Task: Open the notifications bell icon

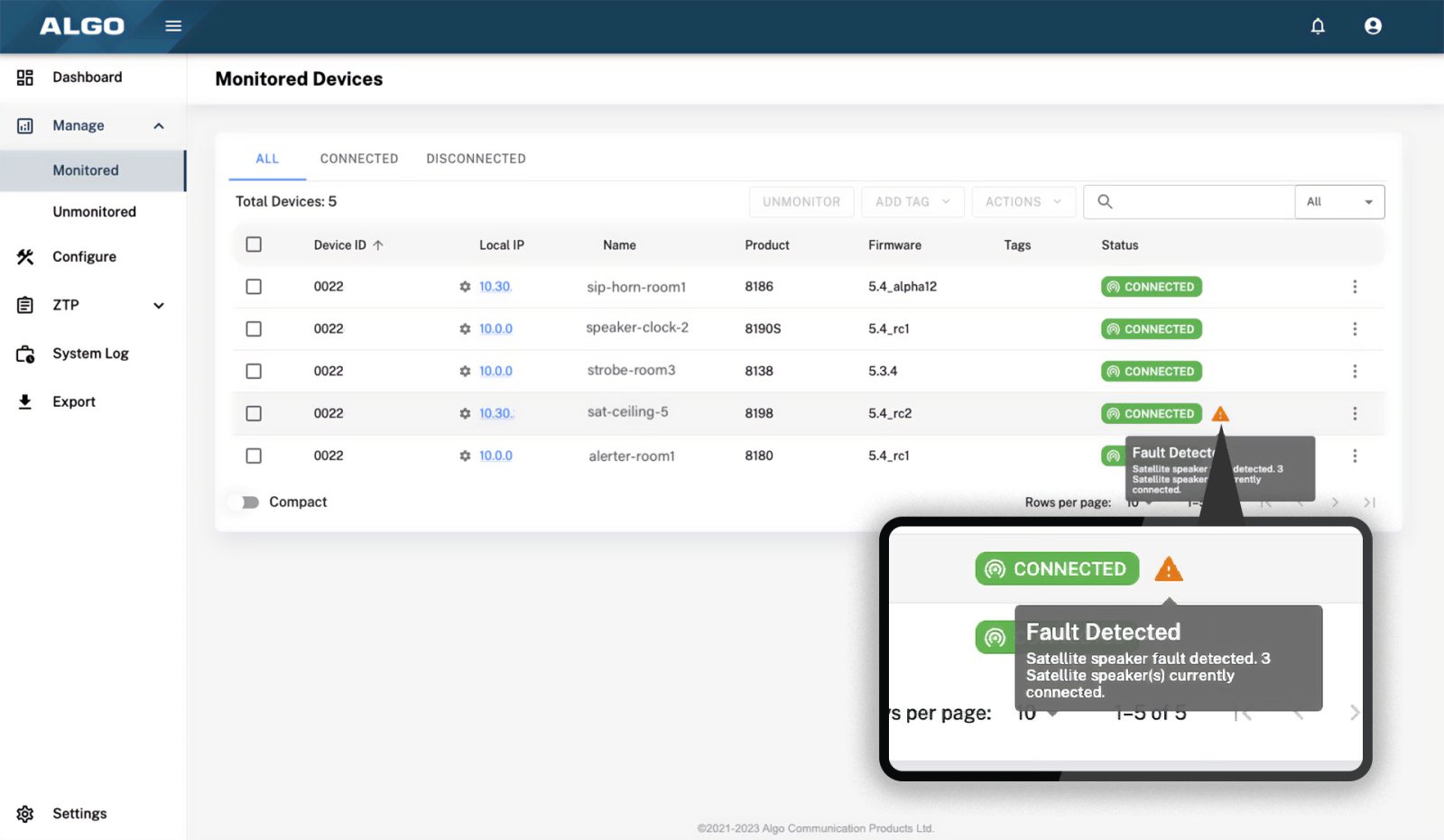Action: [x=1318, y=26]
